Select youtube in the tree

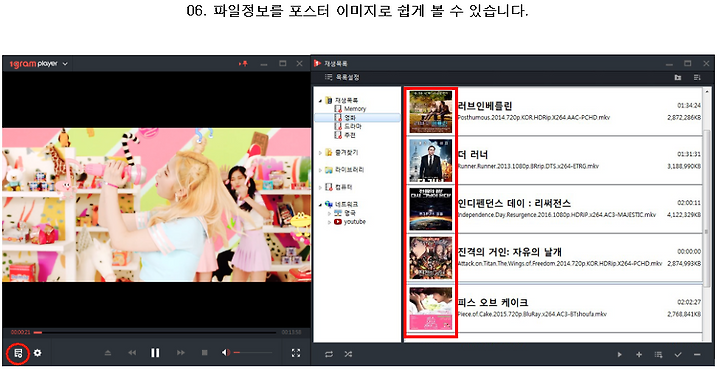[354, 222]
